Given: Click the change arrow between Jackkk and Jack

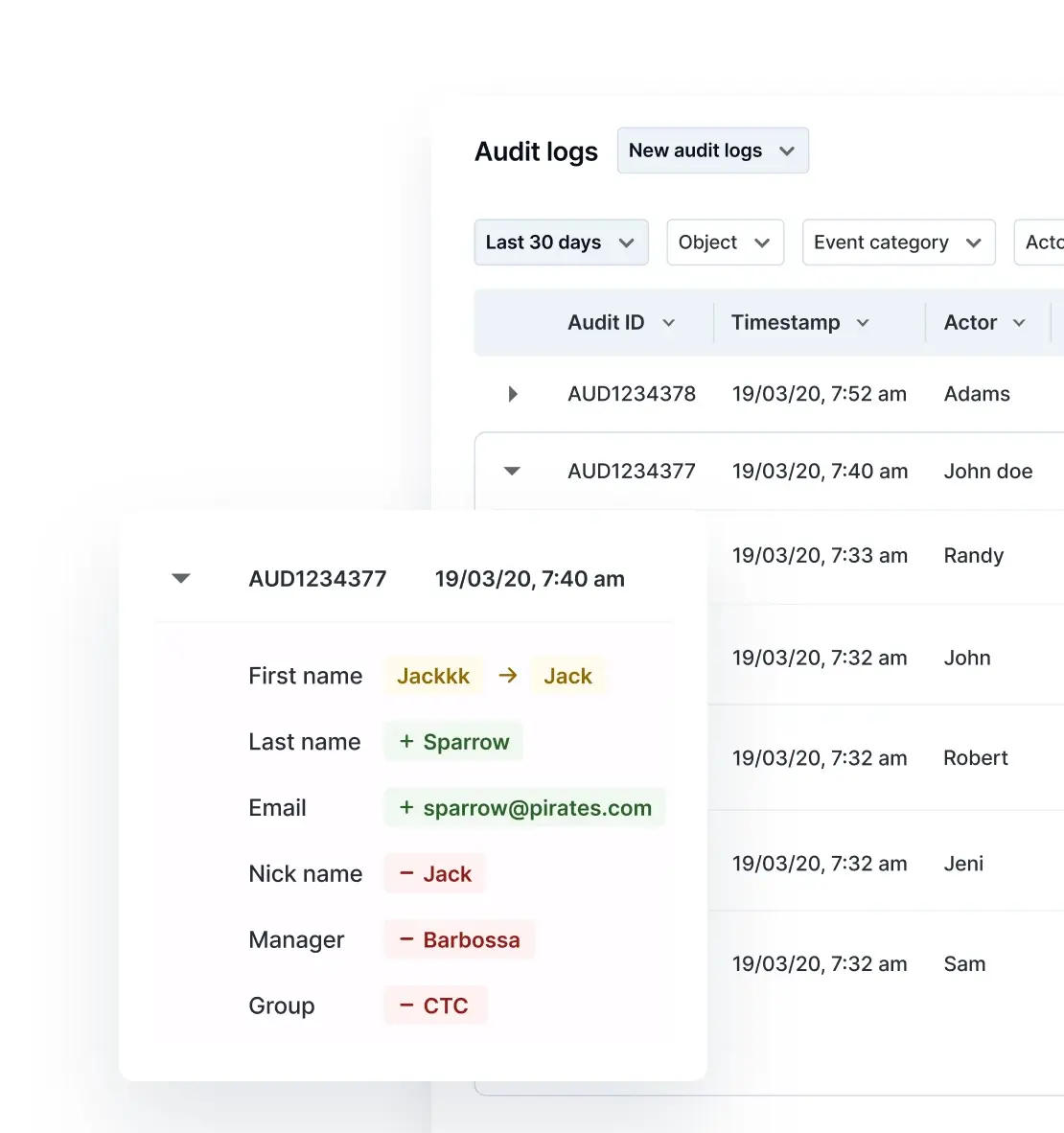Looking at the screenshot, I should tap(507, 675).
